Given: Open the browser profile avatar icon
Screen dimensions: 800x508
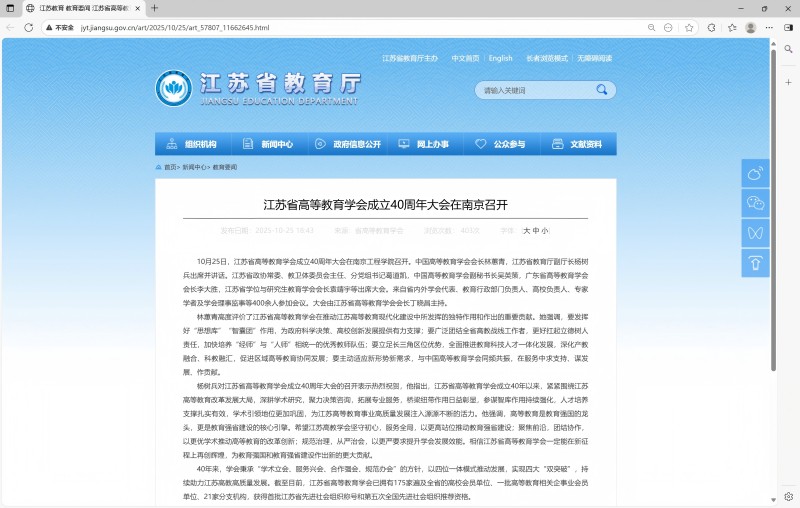Looking at the screenshot, I should point(750,28).
